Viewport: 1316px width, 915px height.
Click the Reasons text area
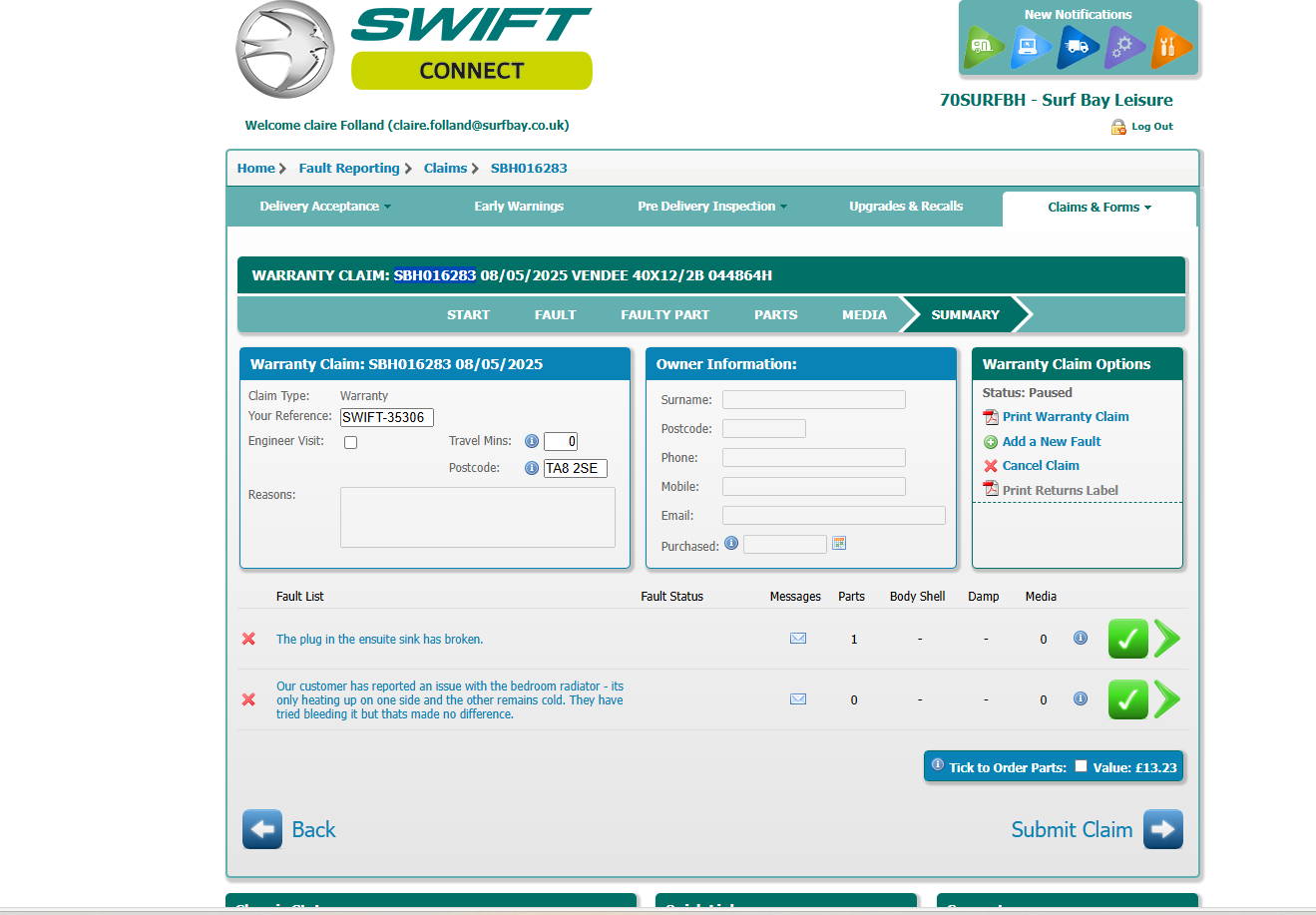(478, 517)
